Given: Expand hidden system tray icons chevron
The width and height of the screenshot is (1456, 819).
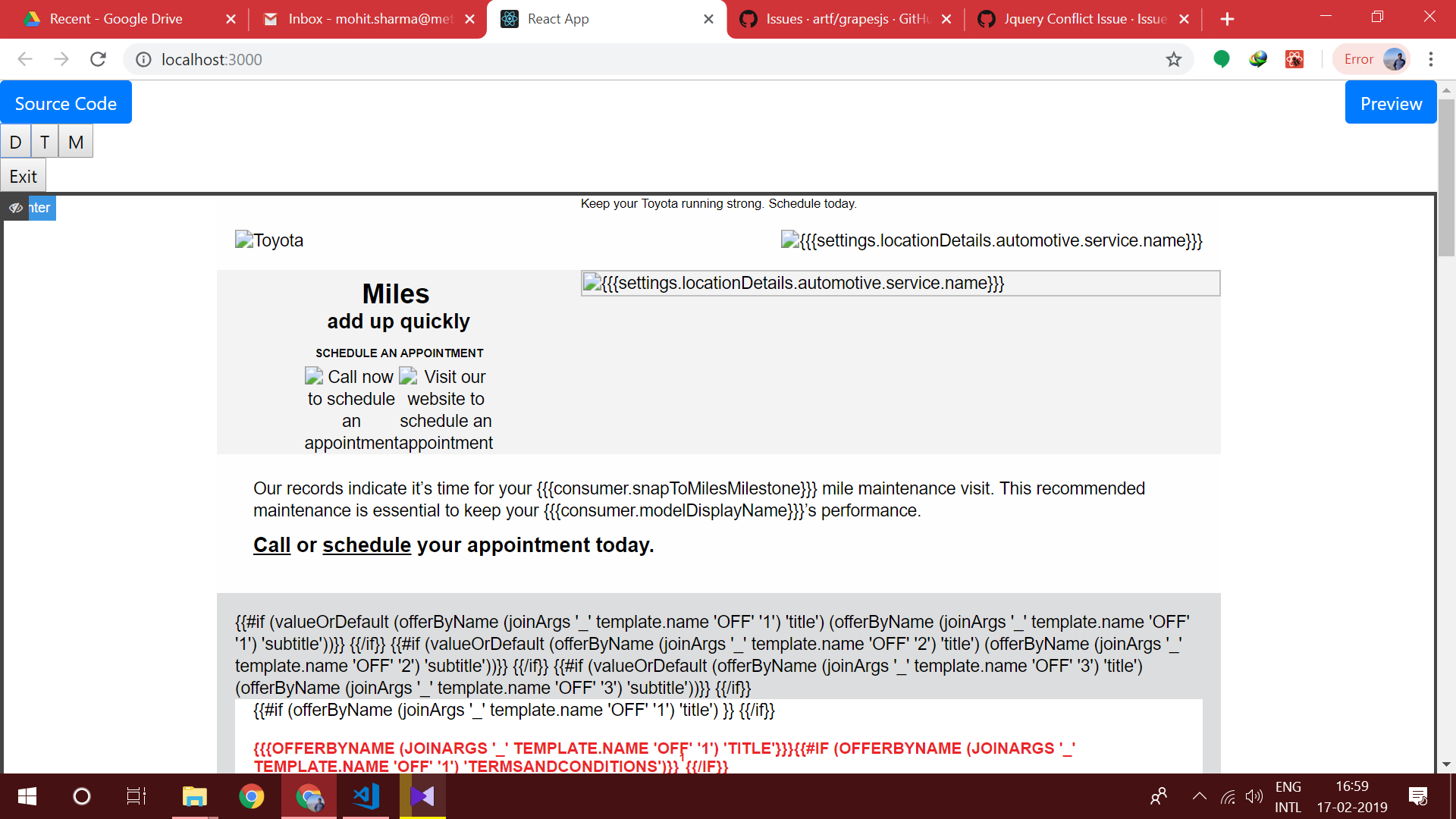Looking at the screenshot, I should [1199, 796].
